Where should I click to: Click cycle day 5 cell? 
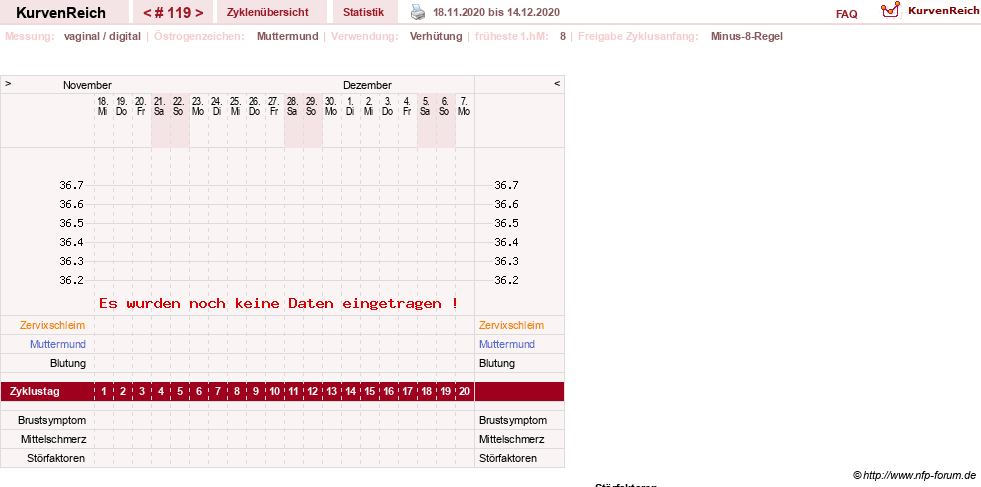click(180, 392)
